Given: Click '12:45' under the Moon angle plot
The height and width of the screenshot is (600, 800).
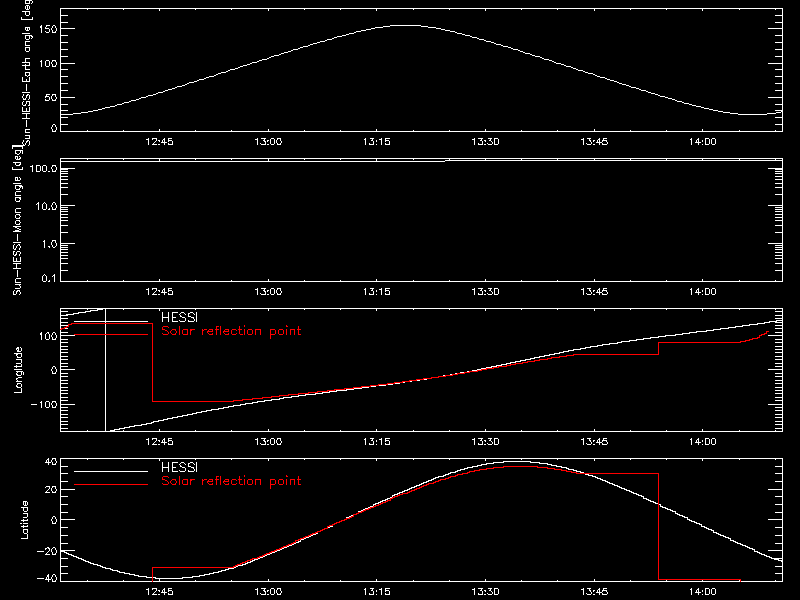Looking at the screenshot, I should [159, 292].
